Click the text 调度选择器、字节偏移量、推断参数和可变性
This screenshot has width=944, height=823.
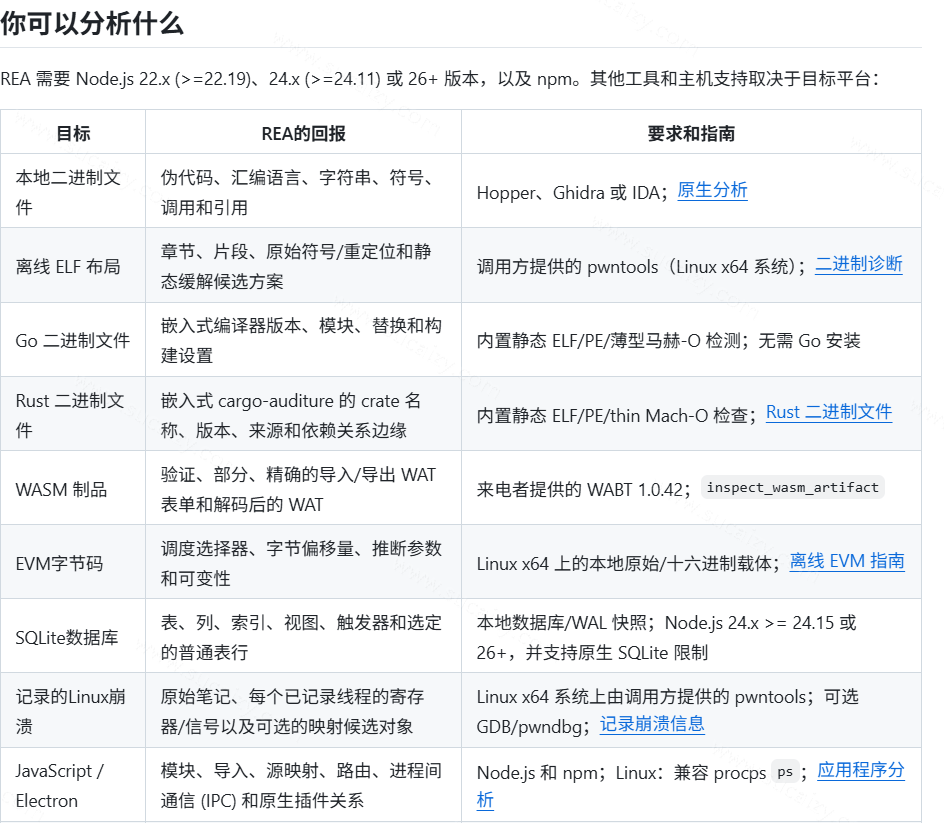coord(301,563)
